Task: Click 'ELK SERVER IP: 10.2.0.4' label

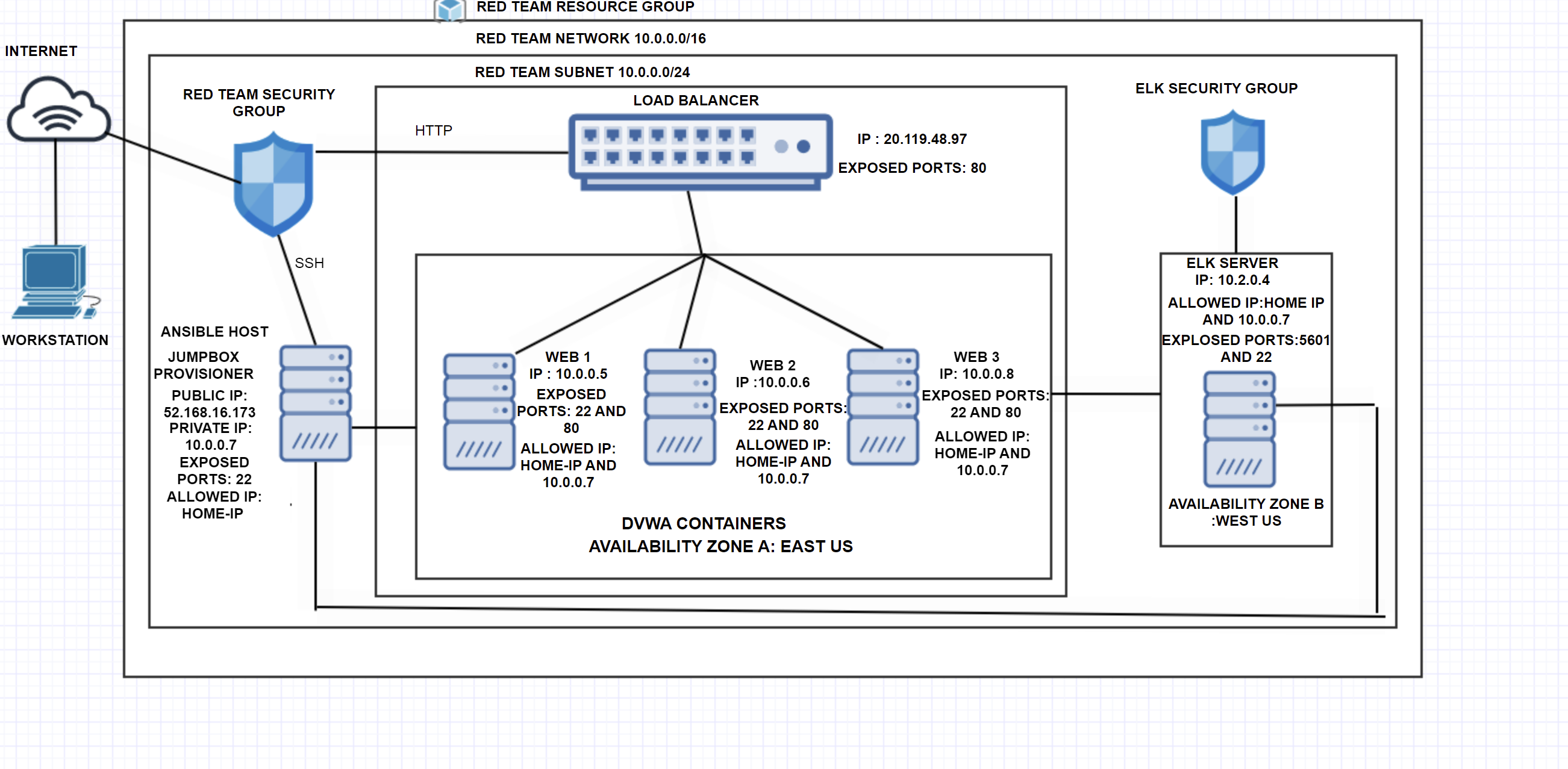Action: [x=1232, y=272]
